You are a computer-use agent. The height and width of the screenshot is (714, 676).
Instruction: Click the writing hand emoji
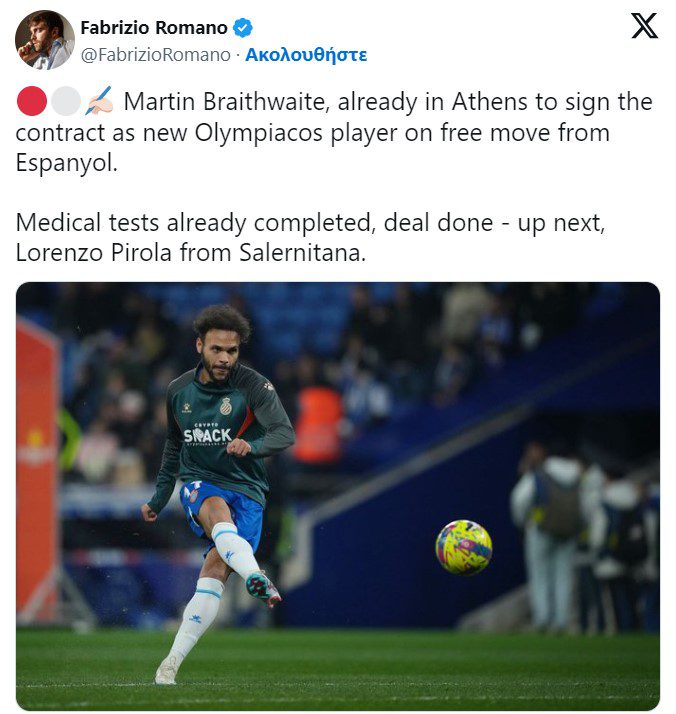[99, 101]
